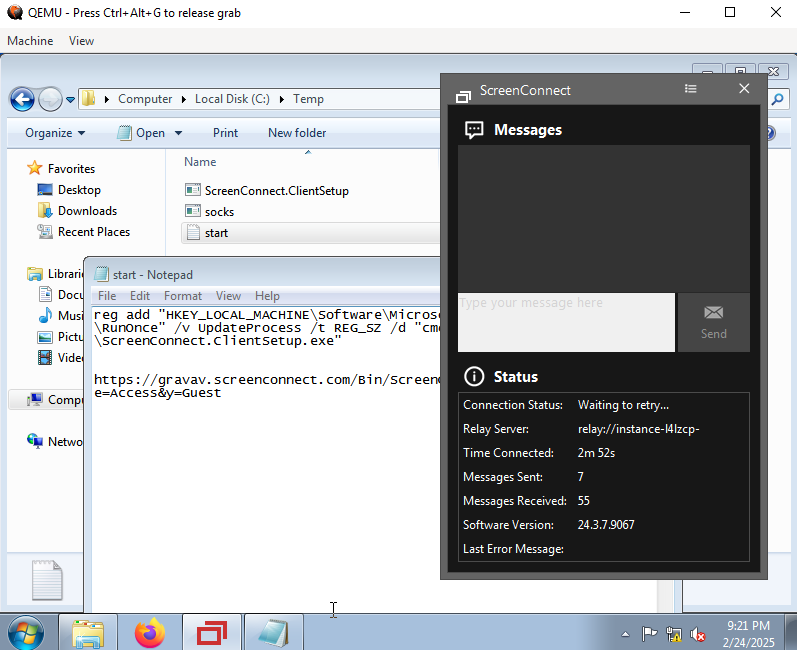This screenshot has width=797, height=650.
Task: Open the Notepad File menu
Action: coord(107,296)
